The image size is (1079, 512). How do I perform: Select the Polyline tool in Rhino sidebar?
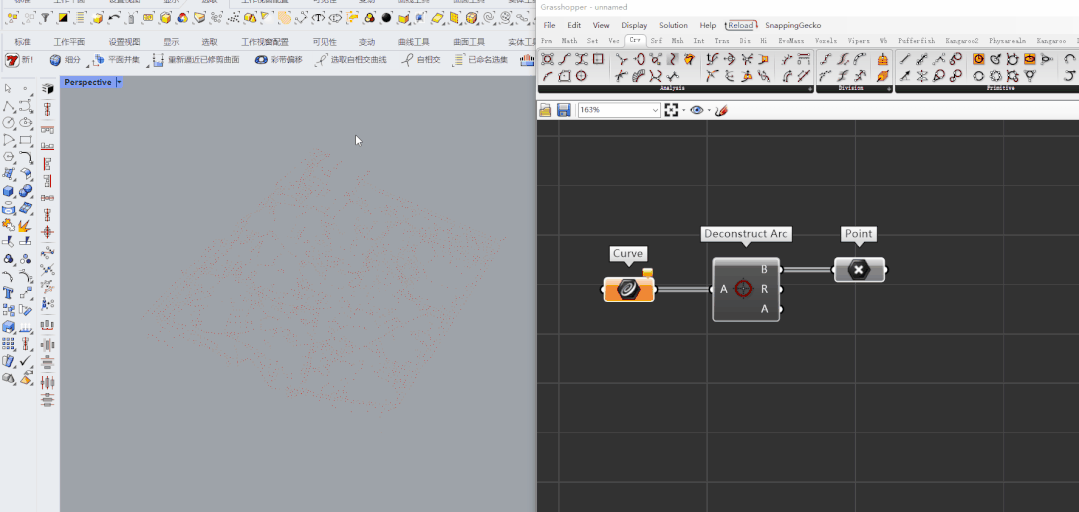click(x=9, y=106)
